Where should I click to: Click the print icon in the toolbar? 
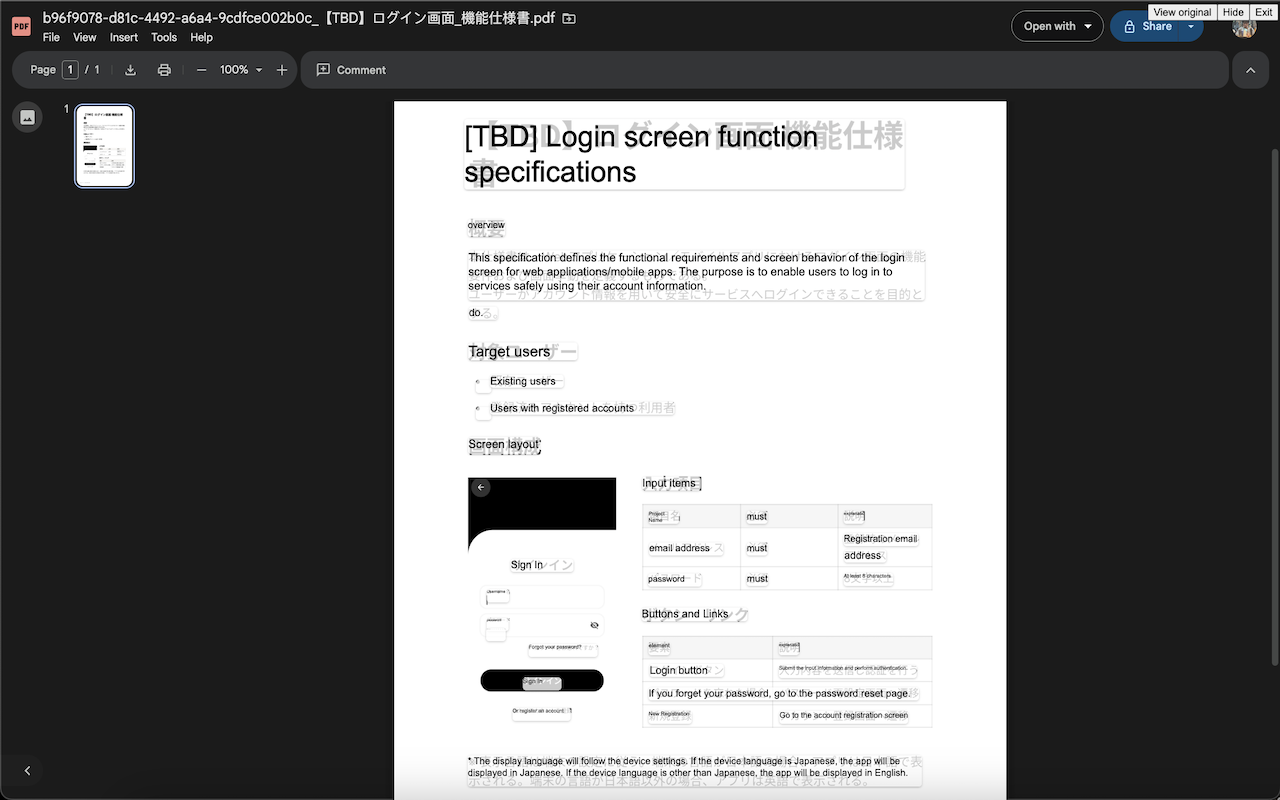pos(164,70)
